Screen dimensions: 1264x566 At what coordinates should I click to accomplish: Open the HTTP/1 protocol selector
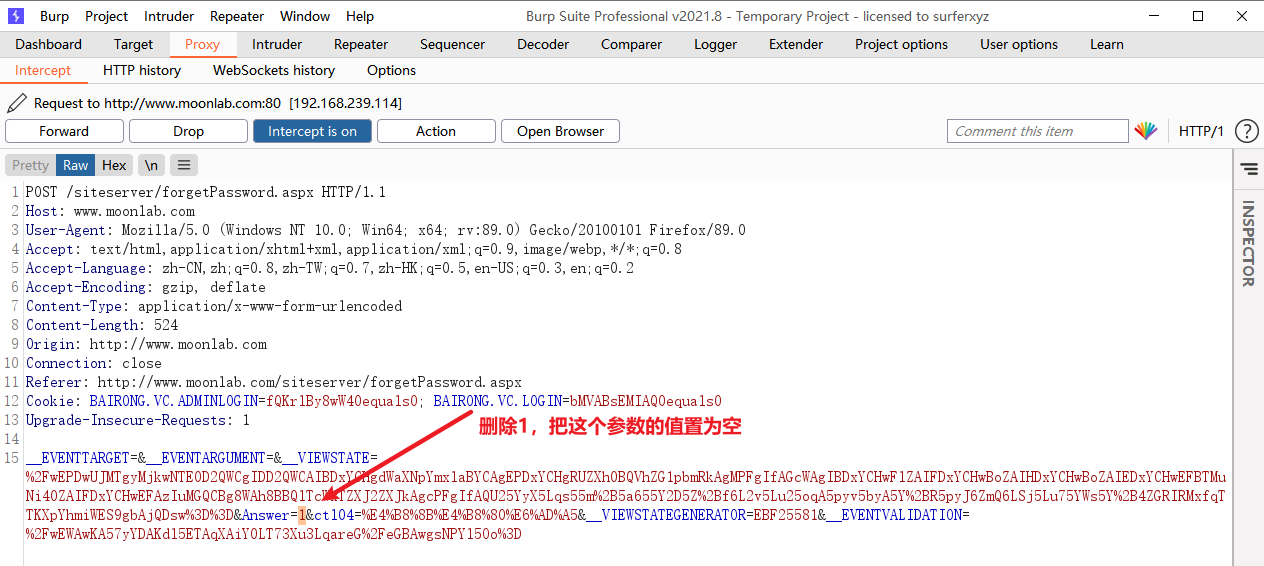[1201, 131]
